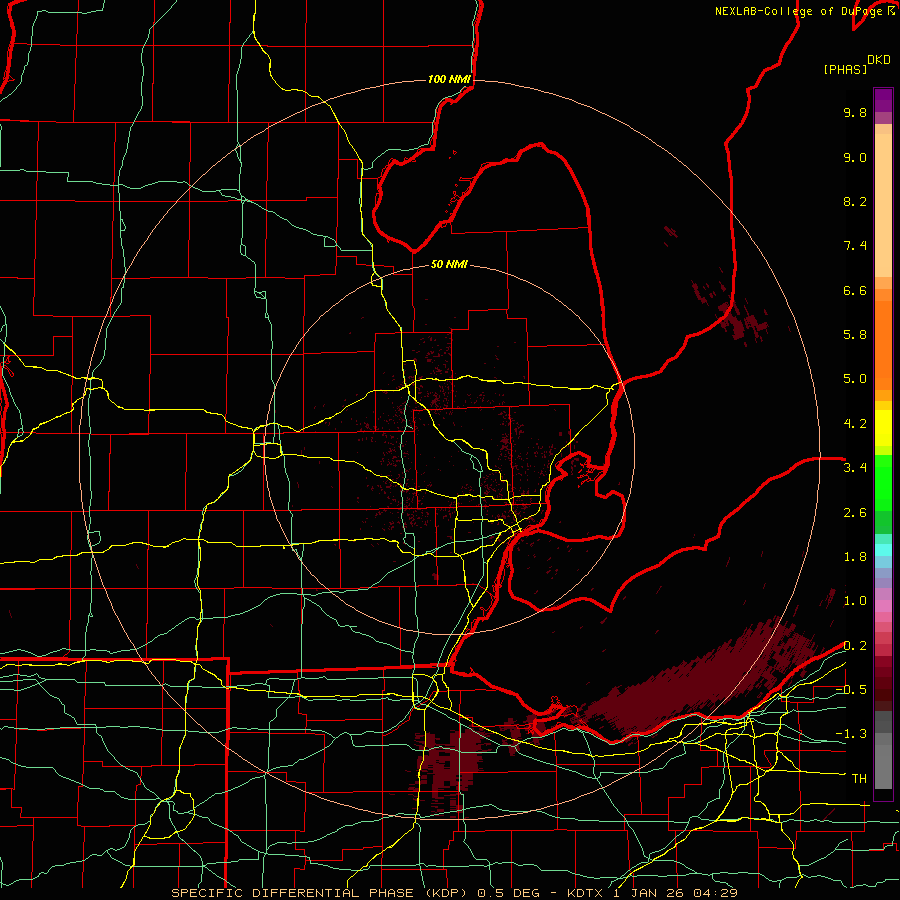Pick the bright yellow segment beside 4.2

(883, 428)
